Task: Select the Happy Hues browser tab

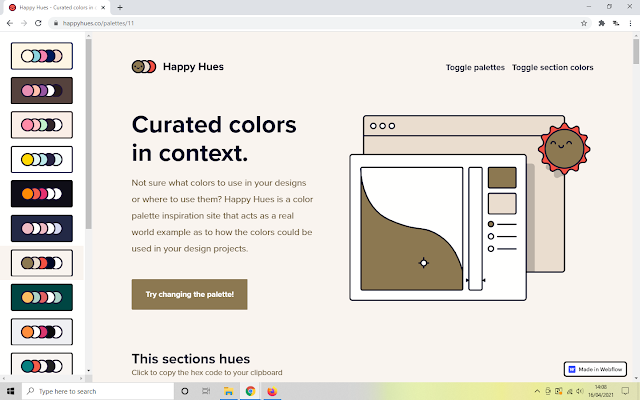Action: point(56,7)
